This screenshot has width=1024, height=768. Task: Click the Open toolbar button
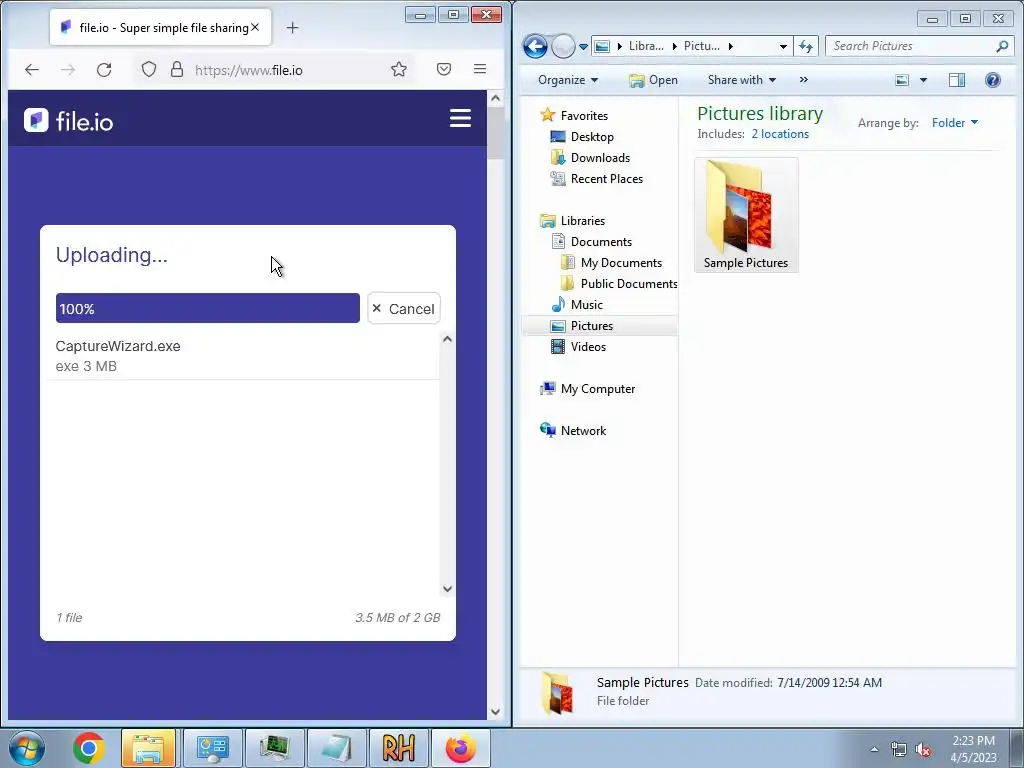pos(653,80)
